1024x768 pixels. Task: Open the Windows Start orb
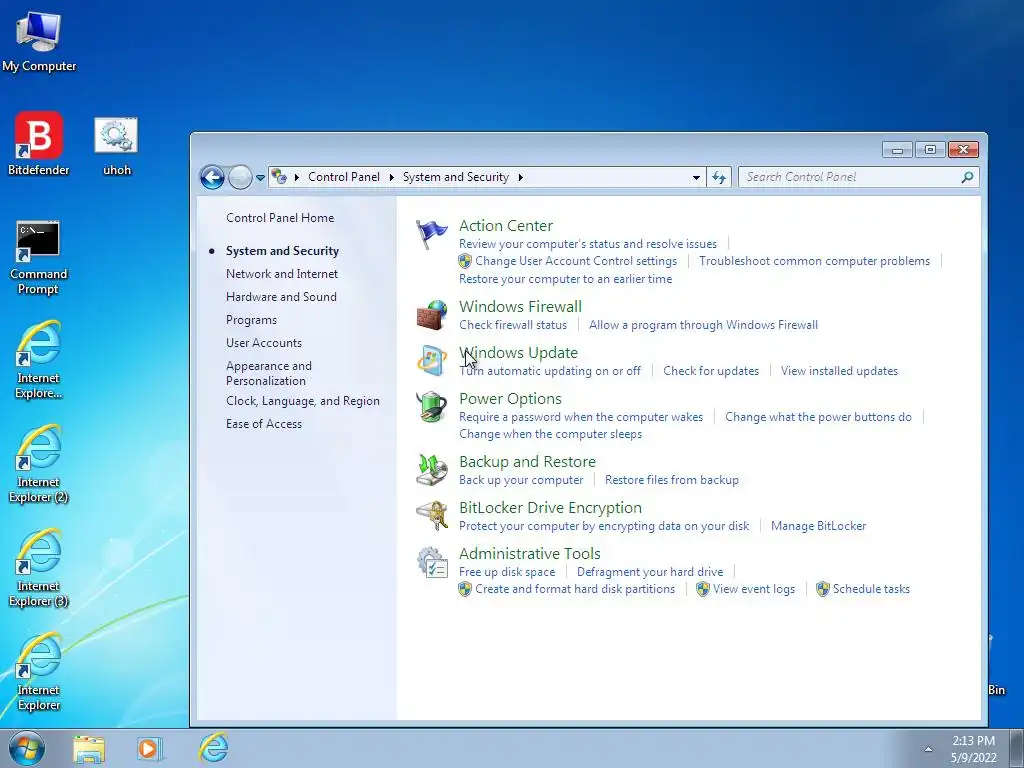point(27,748)
